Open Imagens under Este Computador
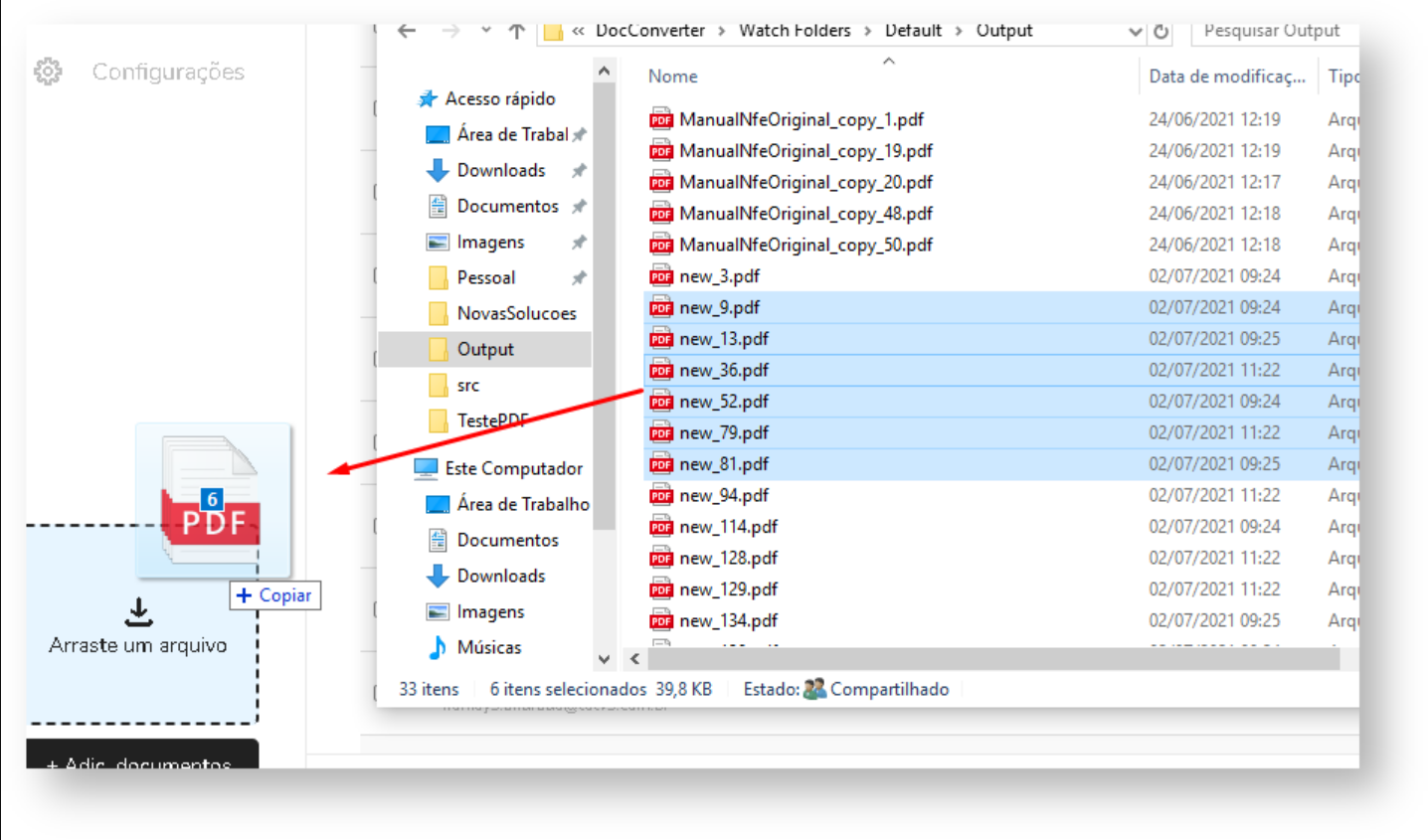This screenshot has width=1428, height=840. pyautogui.click(x=475, y=611)
